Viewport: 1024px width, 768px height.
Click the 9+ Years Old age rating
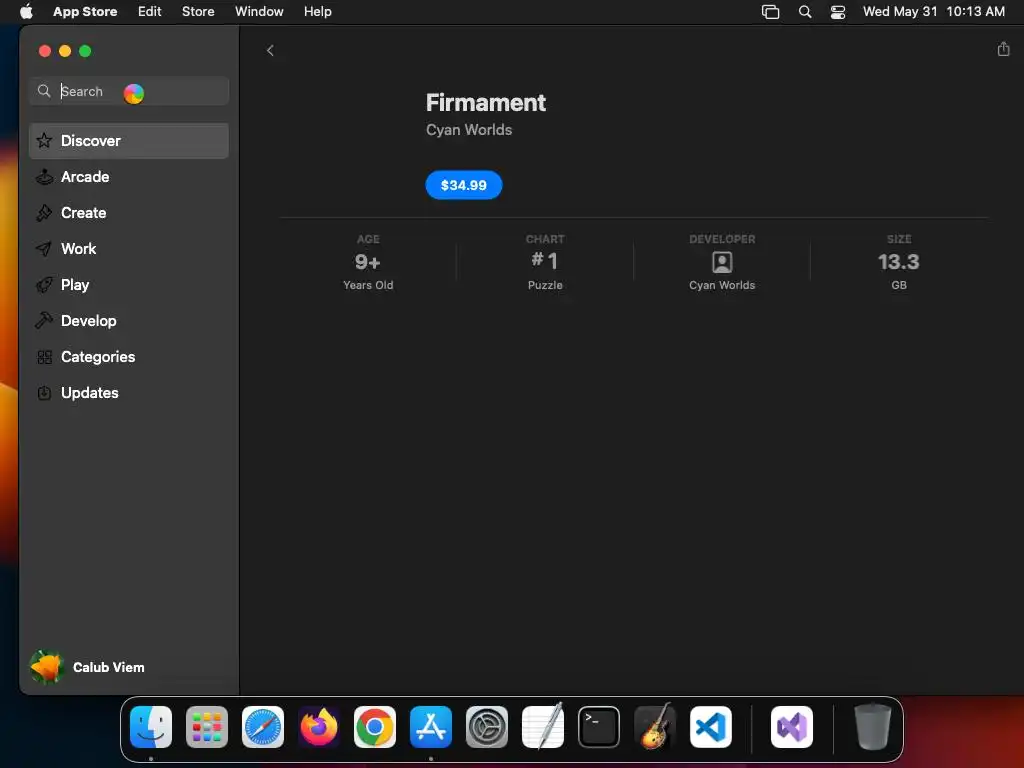click(368, 262)
